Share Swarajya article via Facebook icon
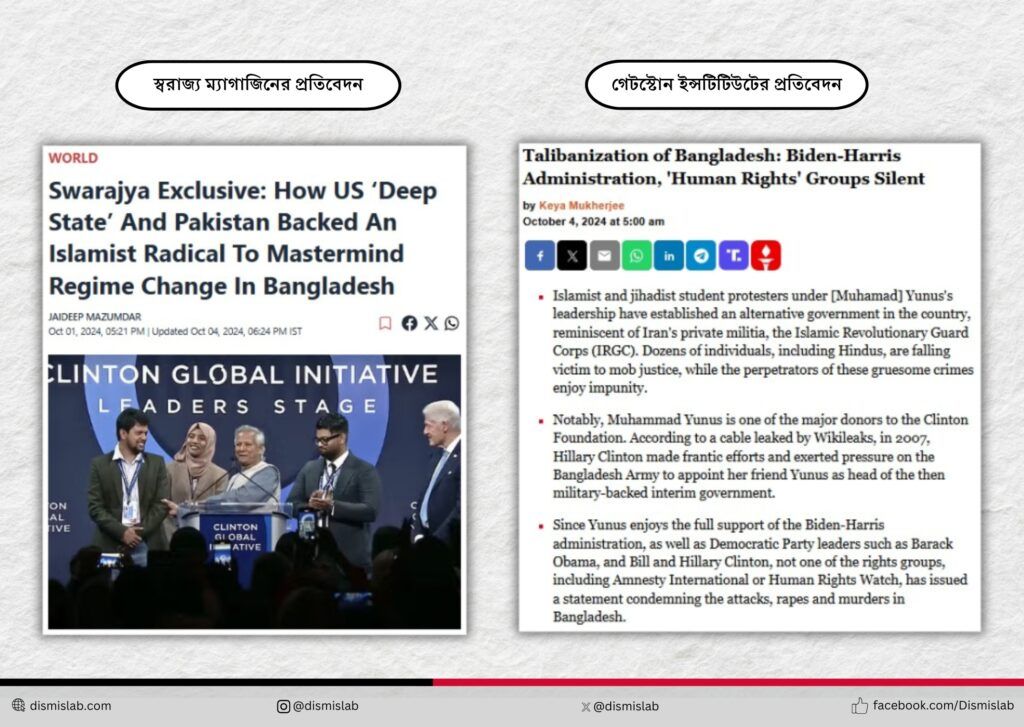The width and height of the screenshot is (1024, 727). pyautogui.click(x=409, y=323)
